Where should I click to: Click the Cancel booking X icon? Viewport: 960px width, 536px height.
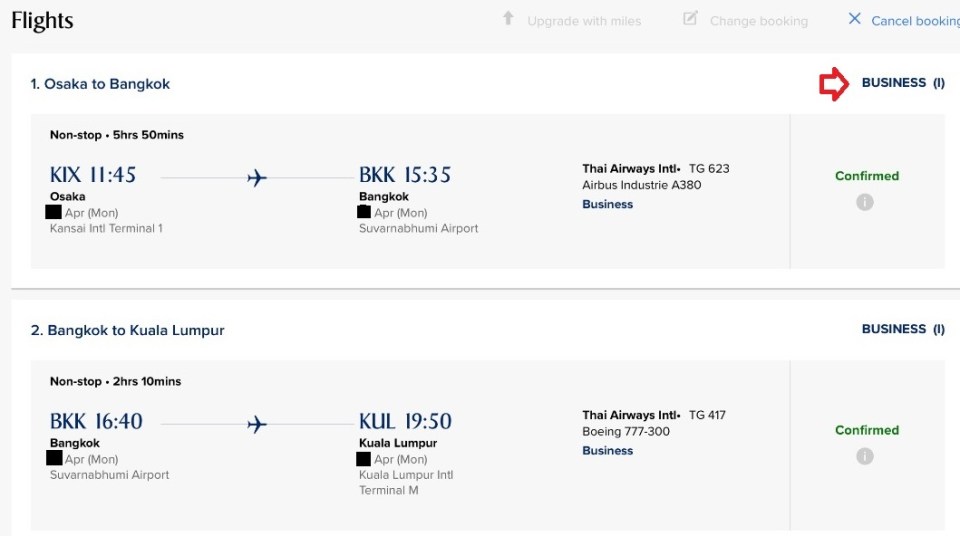coord(854,19)
